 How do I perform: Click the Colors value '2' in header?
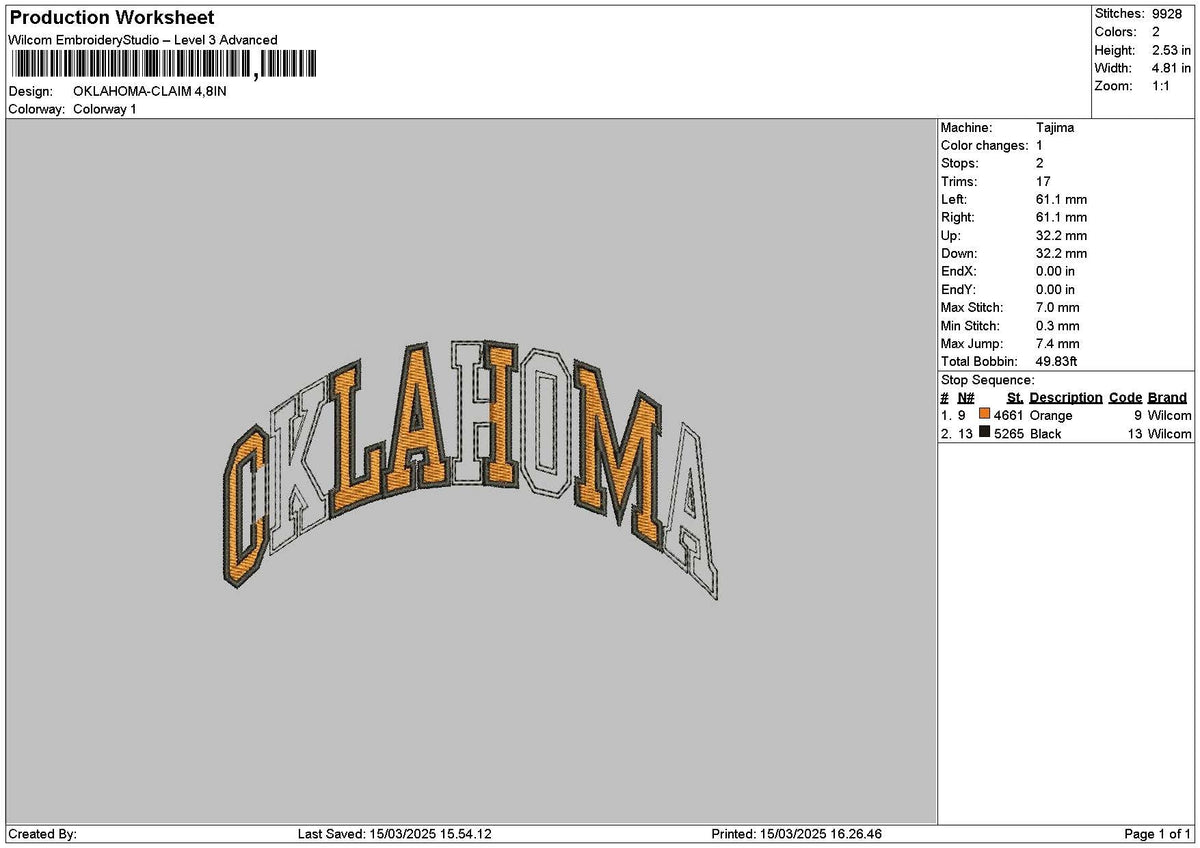pos(1156,32)
